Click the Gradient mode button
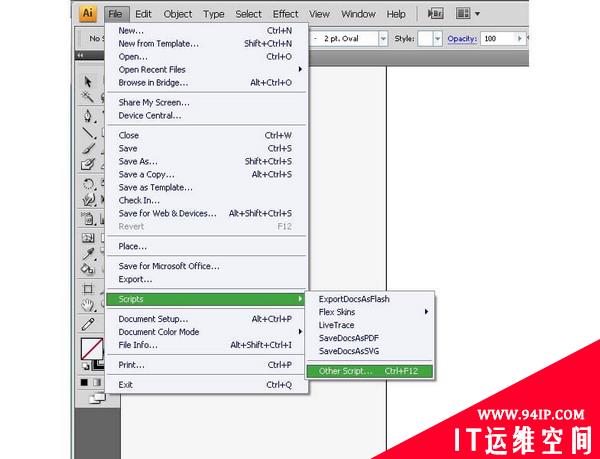 [x=97, y=382]
